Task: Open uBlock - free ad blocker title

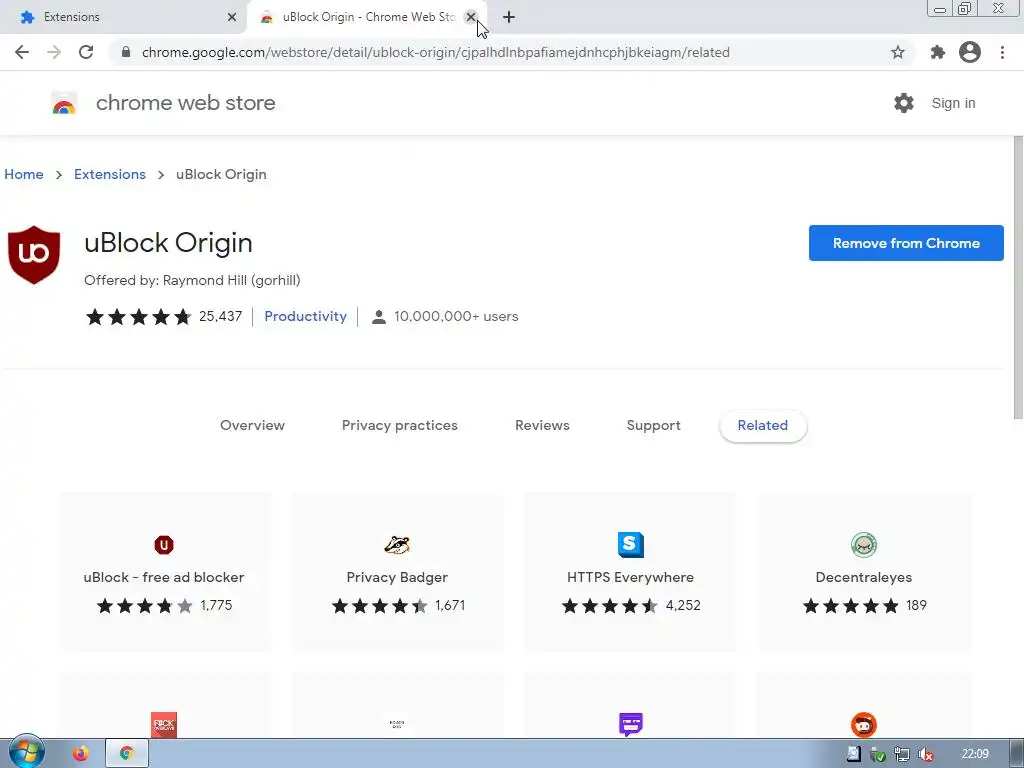Action: pos(164,577)
